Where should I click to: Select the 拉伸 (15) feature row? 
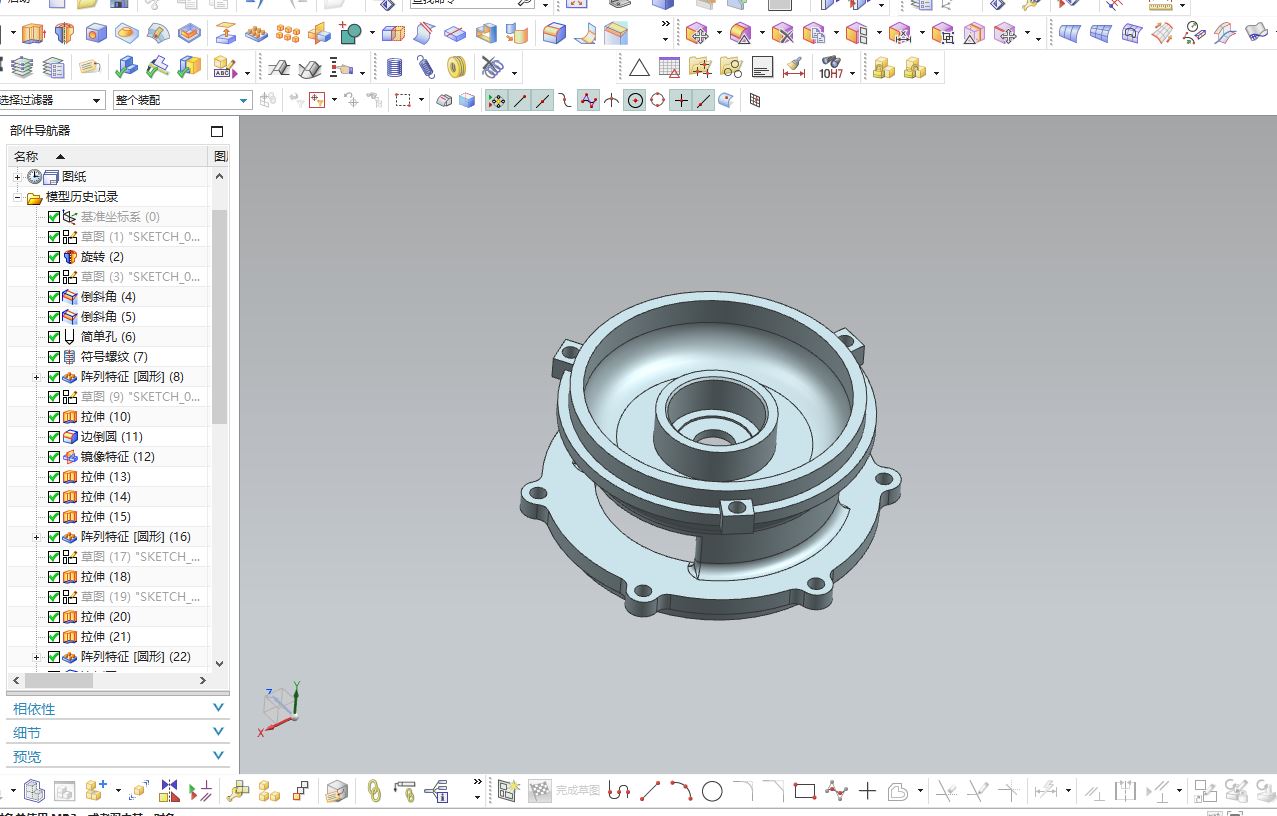pyautogui.click(x=108, y=517)
